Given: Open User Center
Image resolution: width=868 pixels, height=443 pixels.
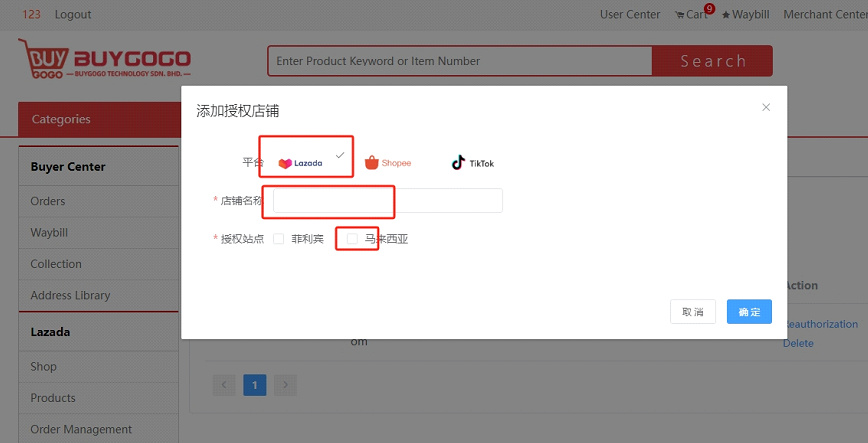Looking at the screenshot, I should [630, 14].
